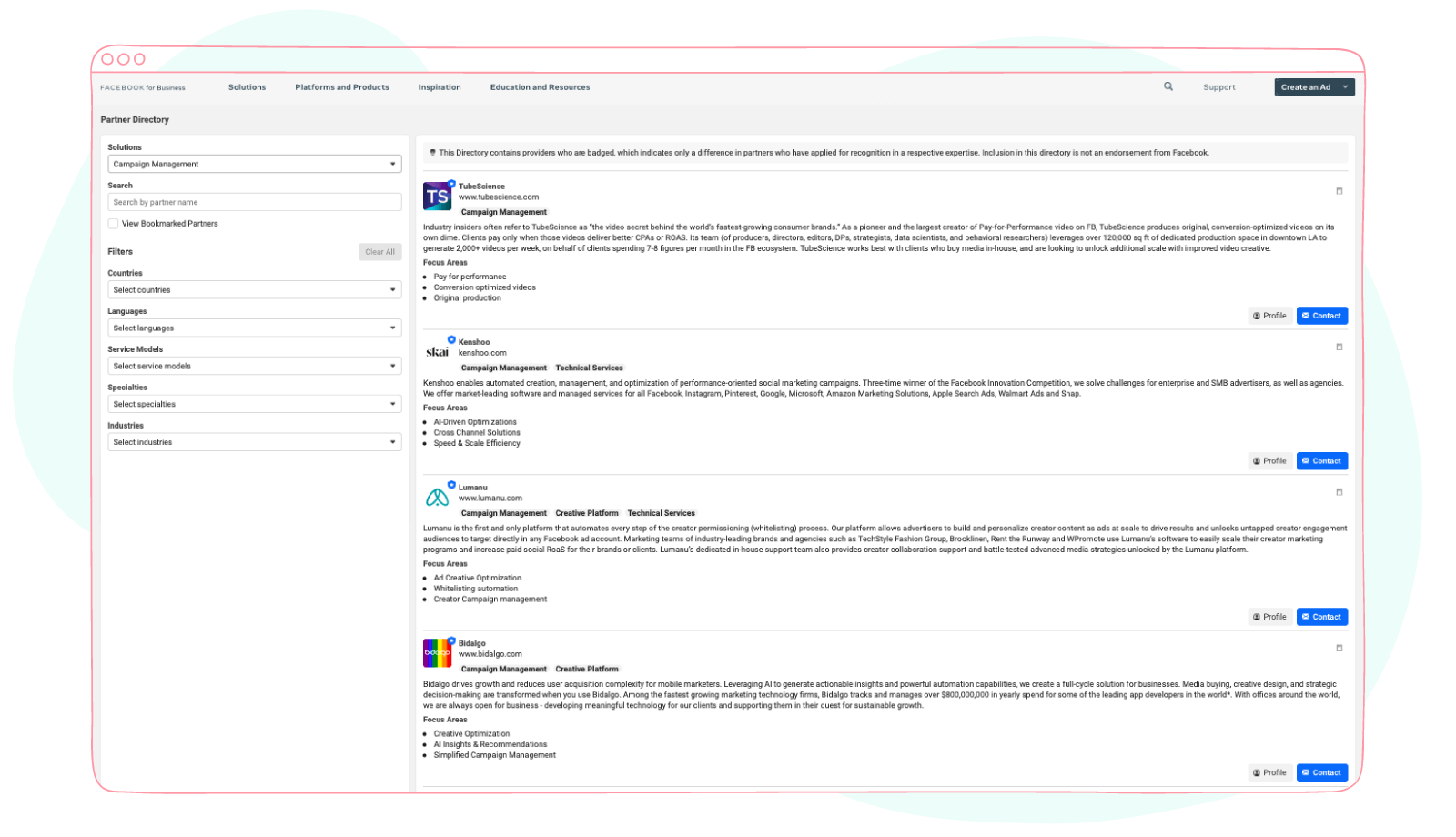The image size is (1456, 837).
Task: Click the search magnifier icon in header
Action: tap(1168, 86)
